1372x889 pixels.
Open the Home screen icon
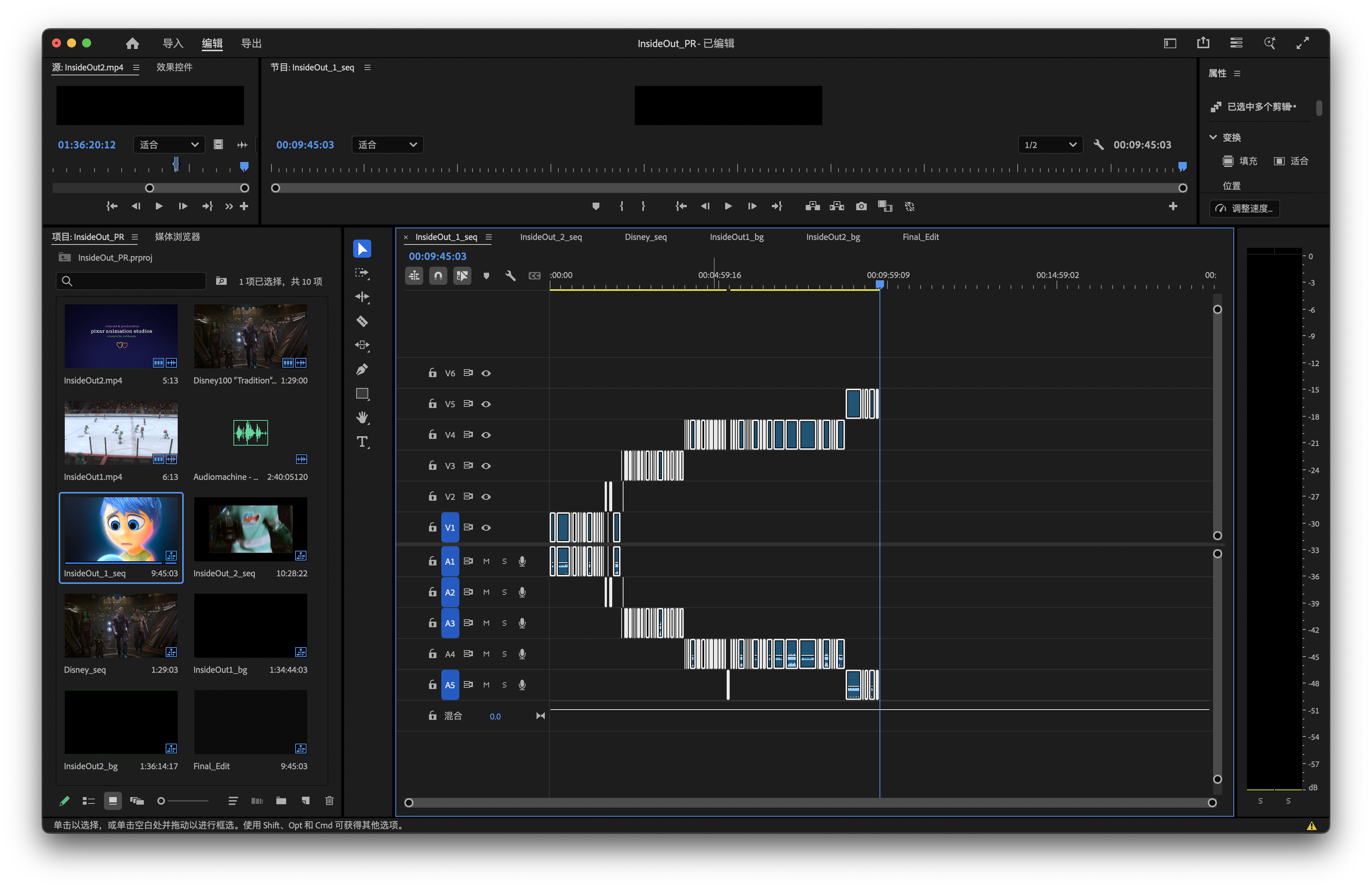[x=133, y=43]
